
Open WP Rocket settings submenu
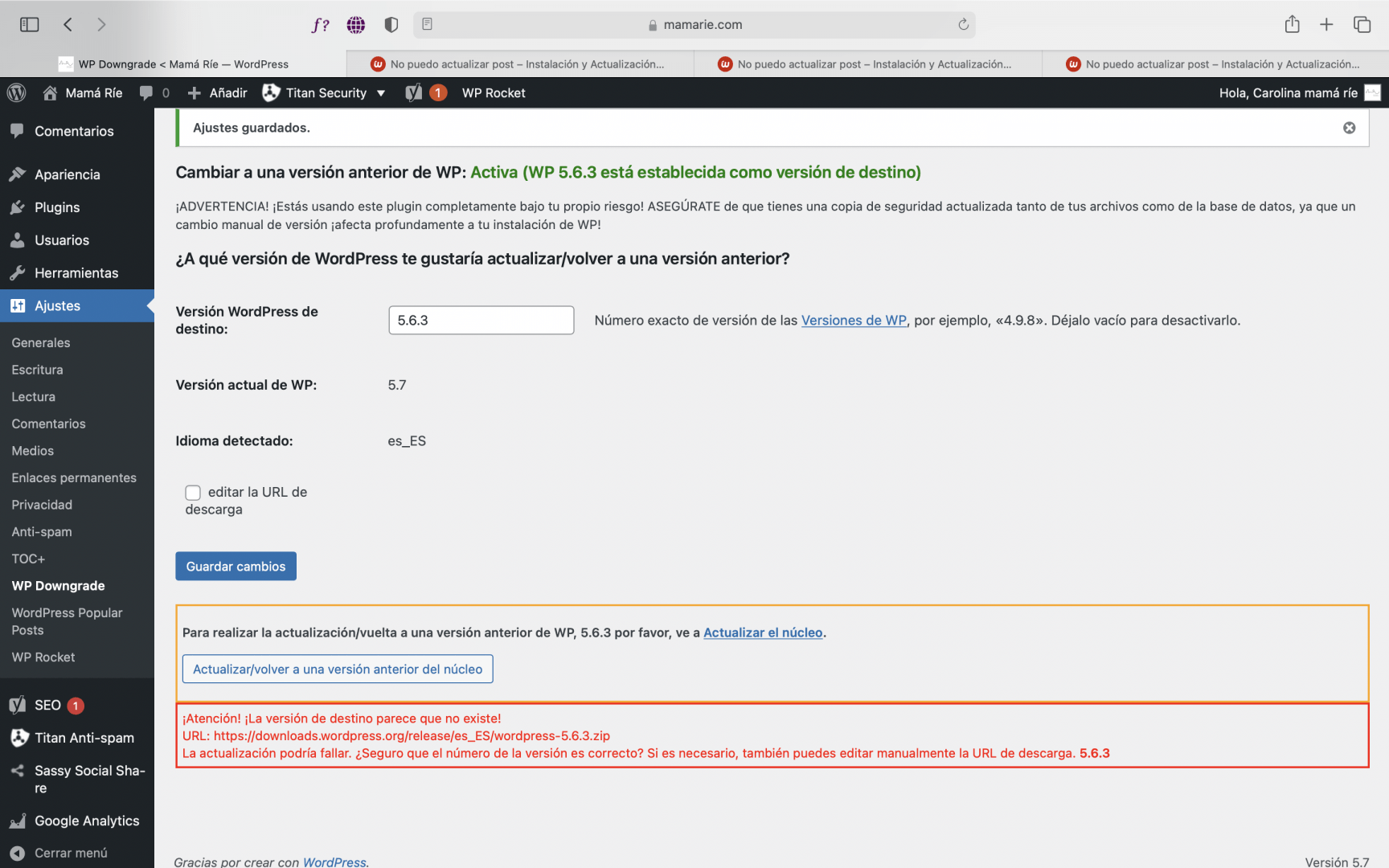[43, 657]
